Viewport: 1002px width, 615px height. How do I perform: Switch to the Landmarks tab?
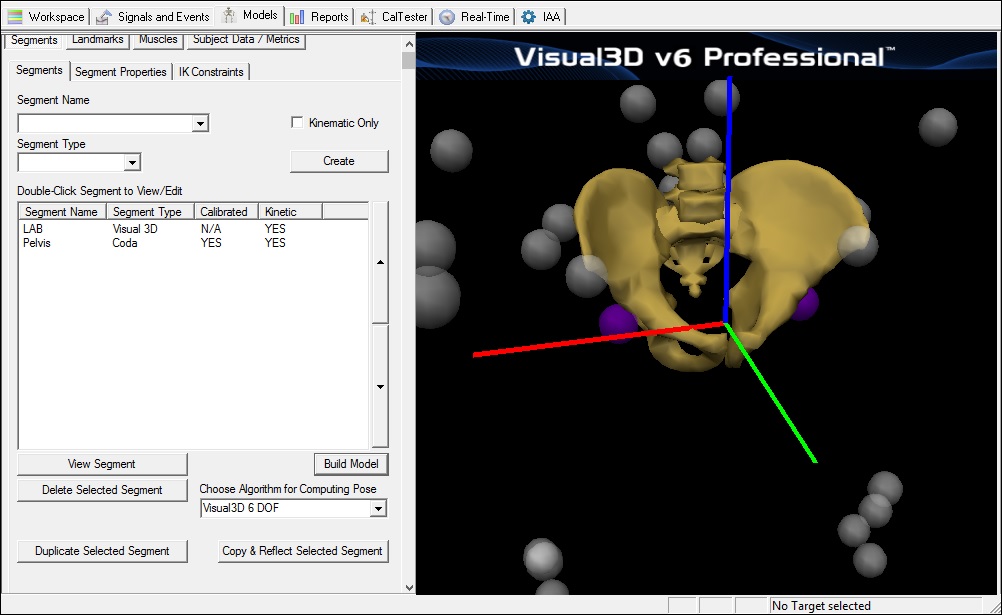coord(98,40)
